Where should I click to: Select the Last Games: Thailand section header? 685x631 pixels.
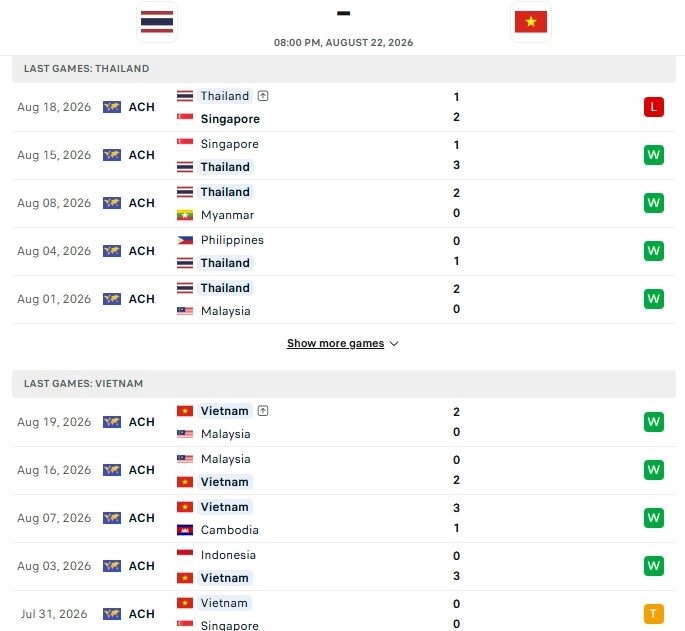click(344, 69)
